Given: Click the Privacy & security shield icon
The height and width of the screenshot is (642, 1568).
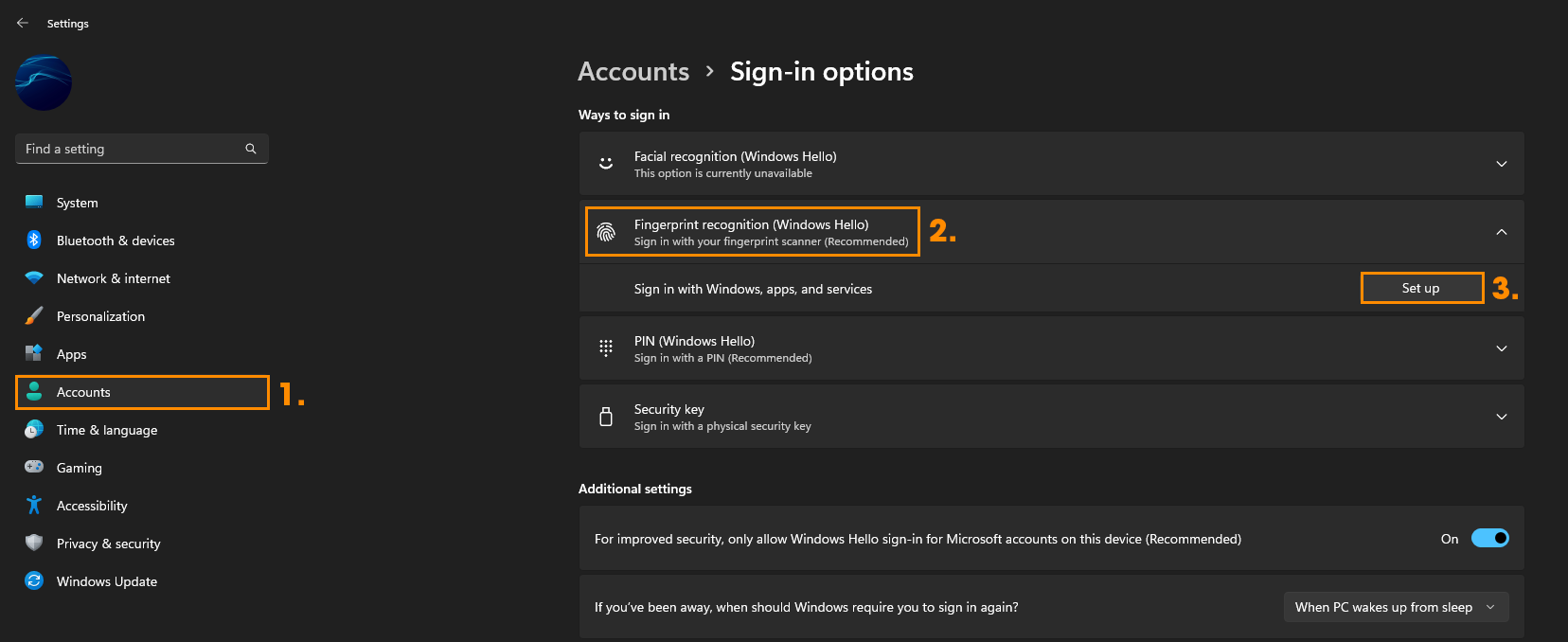Looking at the screenshot, I should pos(34,543).
